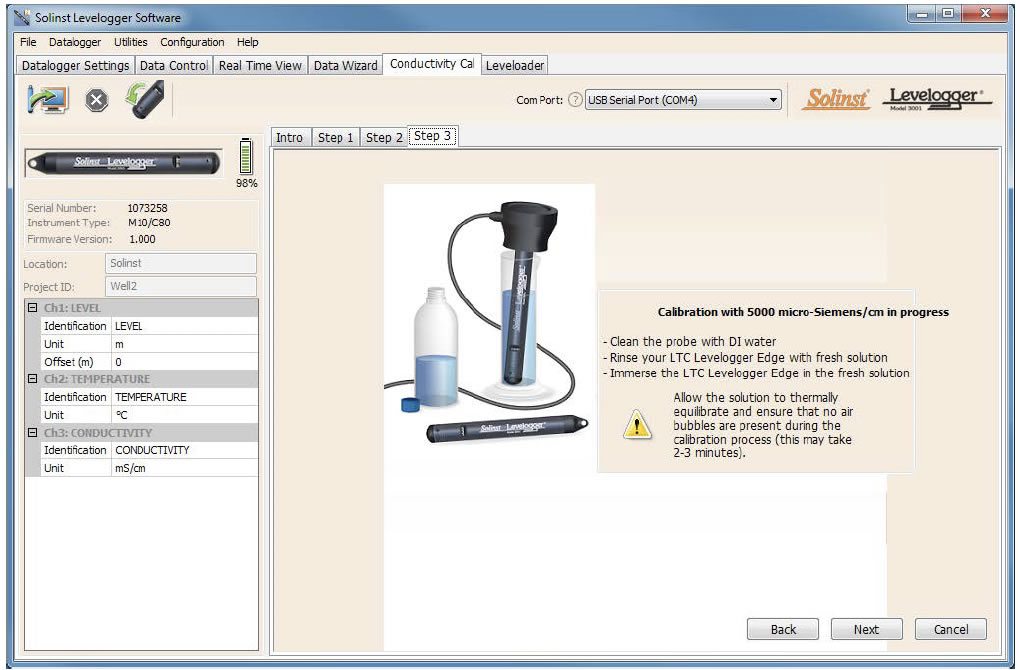Click the Levelogger Model 3001 logo

940,99
